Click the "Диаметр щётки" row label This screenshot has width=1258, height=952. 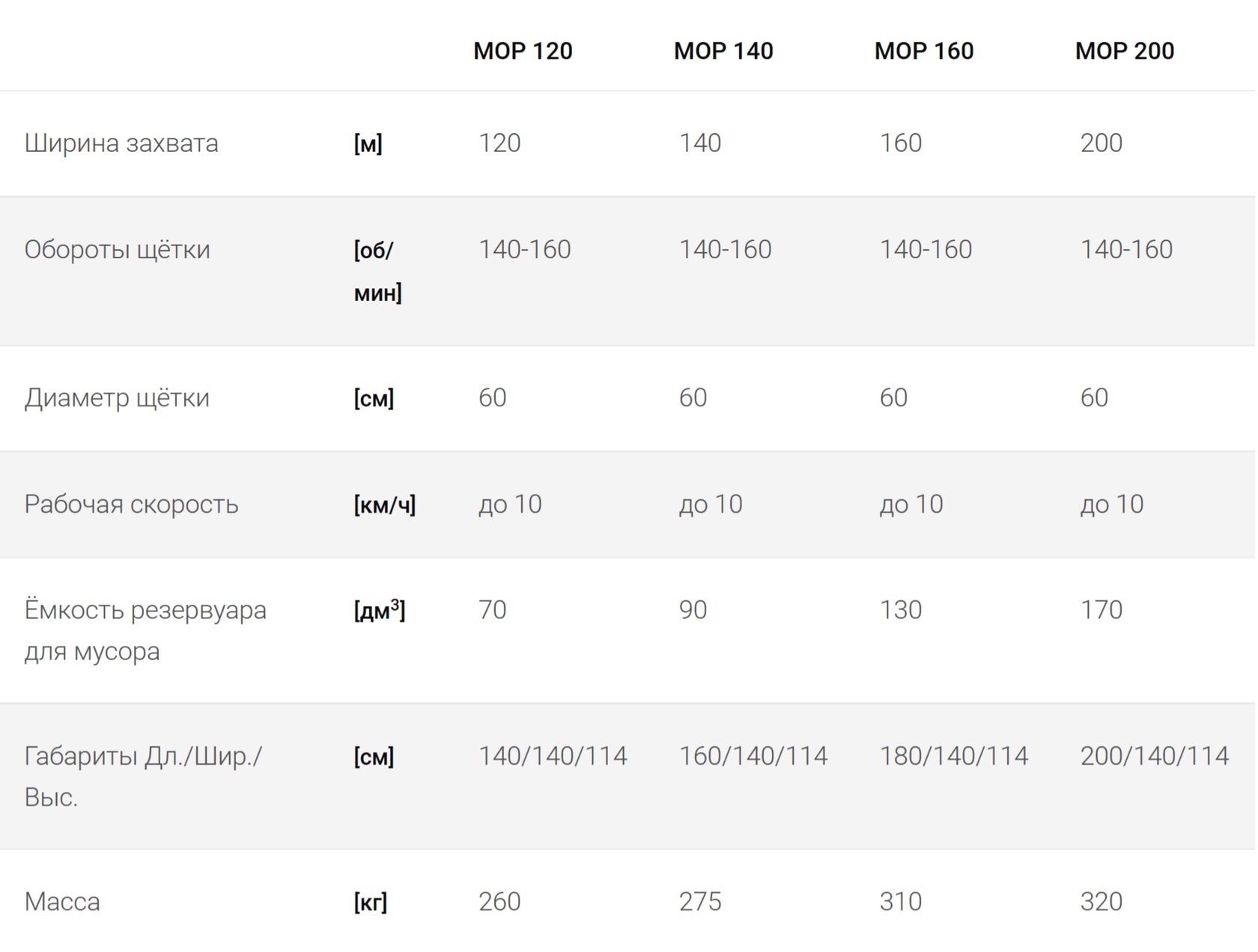click(x=117, y=397)
